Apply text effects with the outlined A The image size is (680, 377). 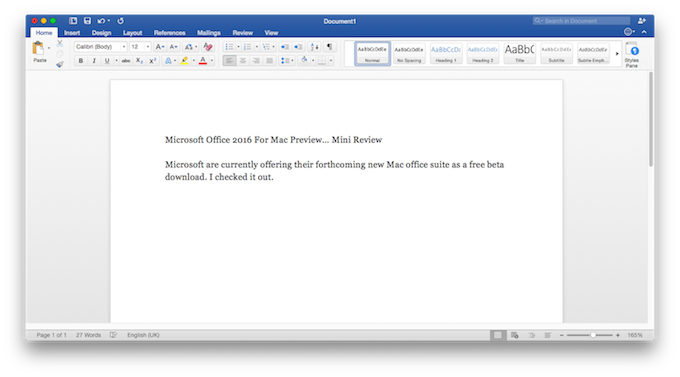[168, 61]
